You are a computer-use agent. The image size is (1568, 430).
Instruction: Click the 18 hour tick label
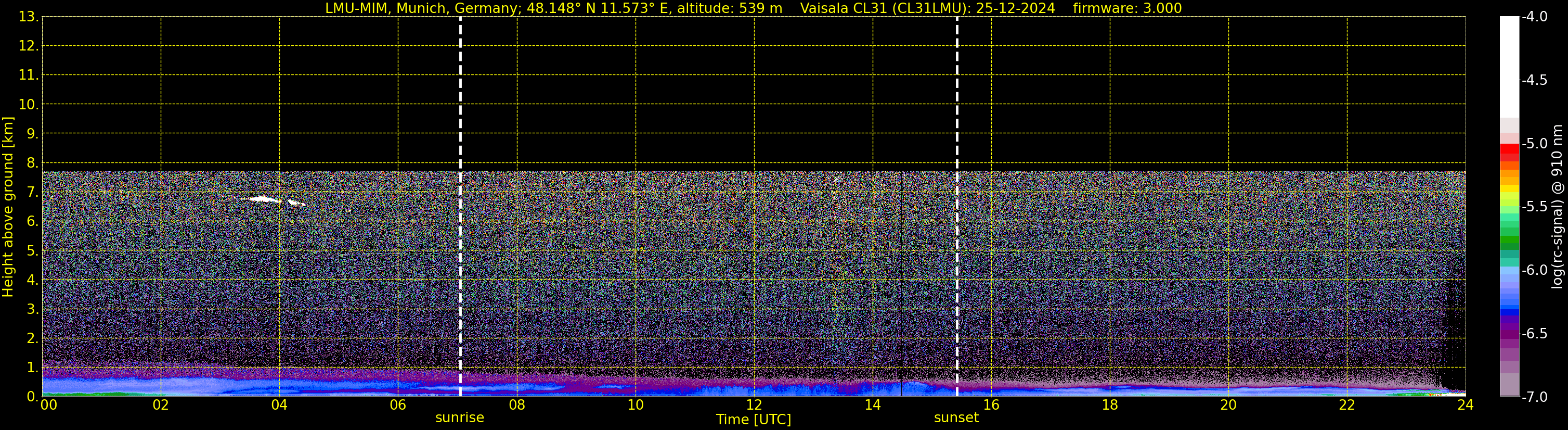coord(1110,405)
